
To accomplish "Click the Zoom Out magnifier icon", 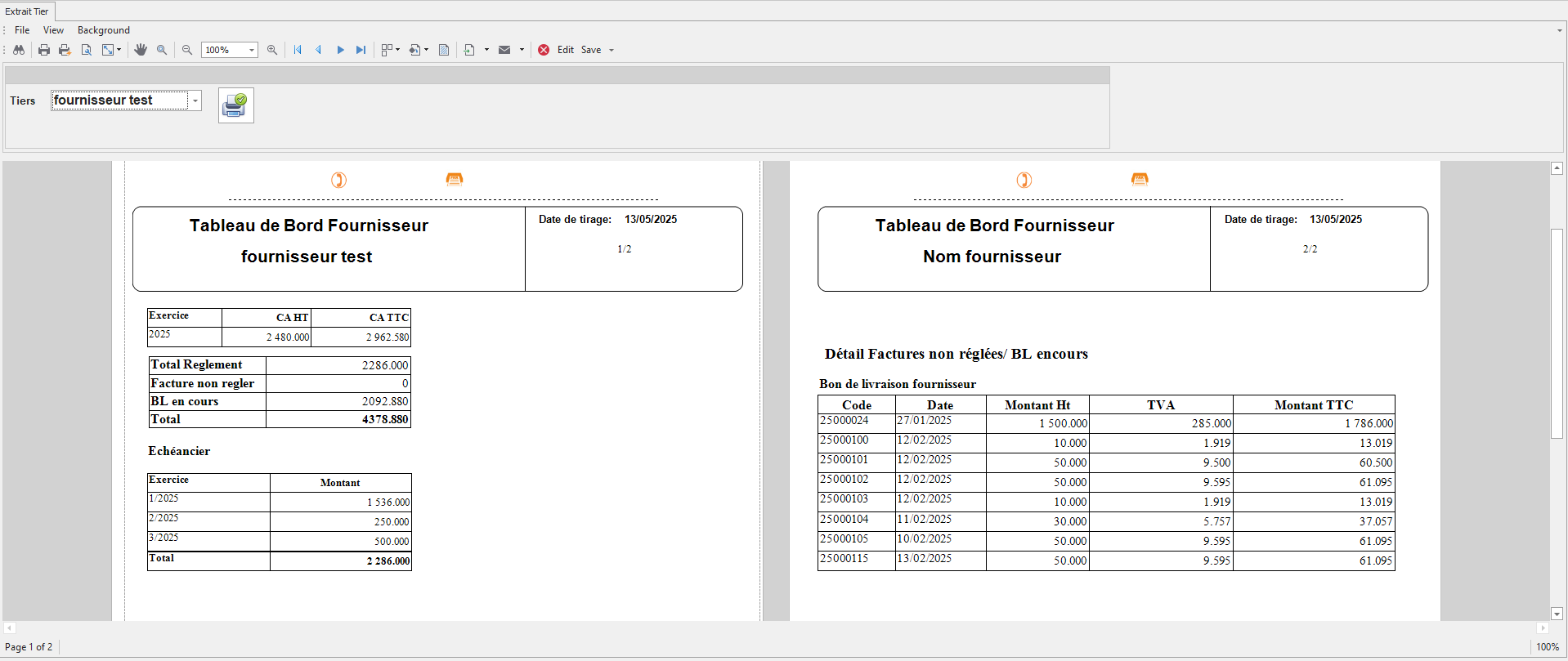I will (187, 50).
